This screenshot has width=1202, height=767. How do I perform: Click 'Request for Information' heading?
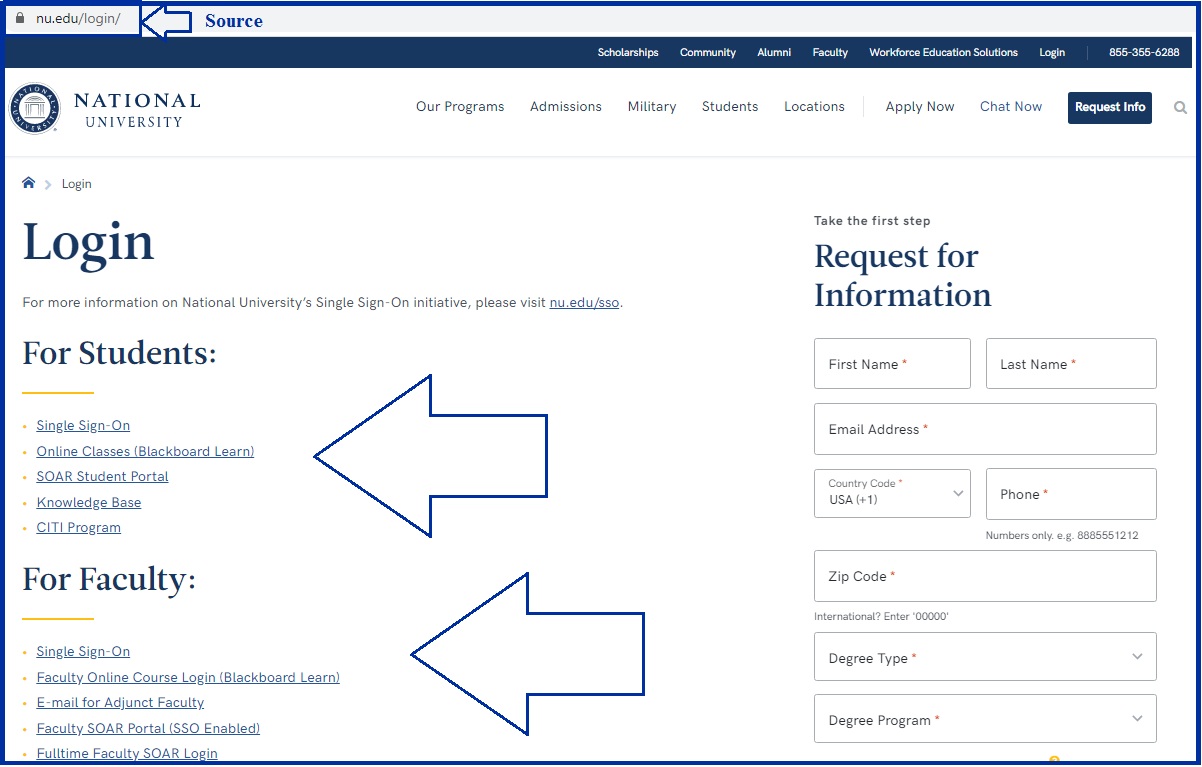902,276
